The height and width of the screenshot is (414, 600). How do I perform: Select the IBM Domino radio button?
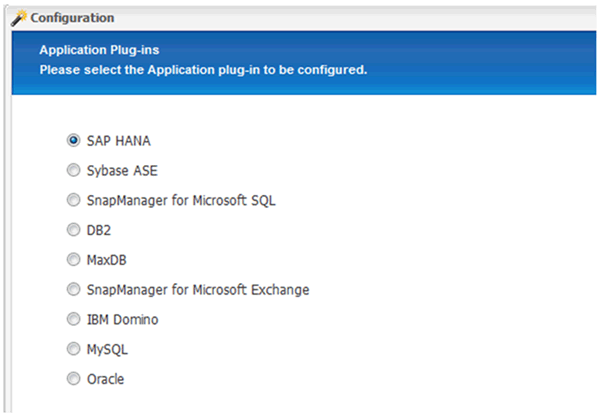tap(73, 320)
